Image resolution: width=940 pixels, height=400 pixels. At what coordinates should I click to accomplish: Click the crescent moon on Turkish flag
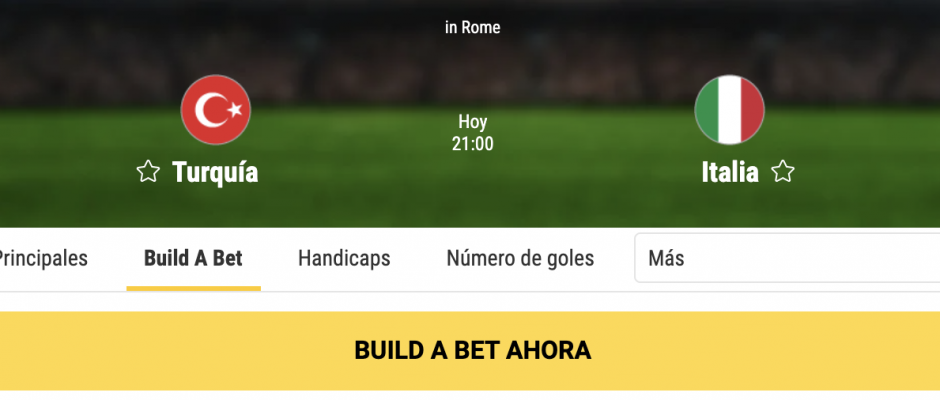[209, 110]
